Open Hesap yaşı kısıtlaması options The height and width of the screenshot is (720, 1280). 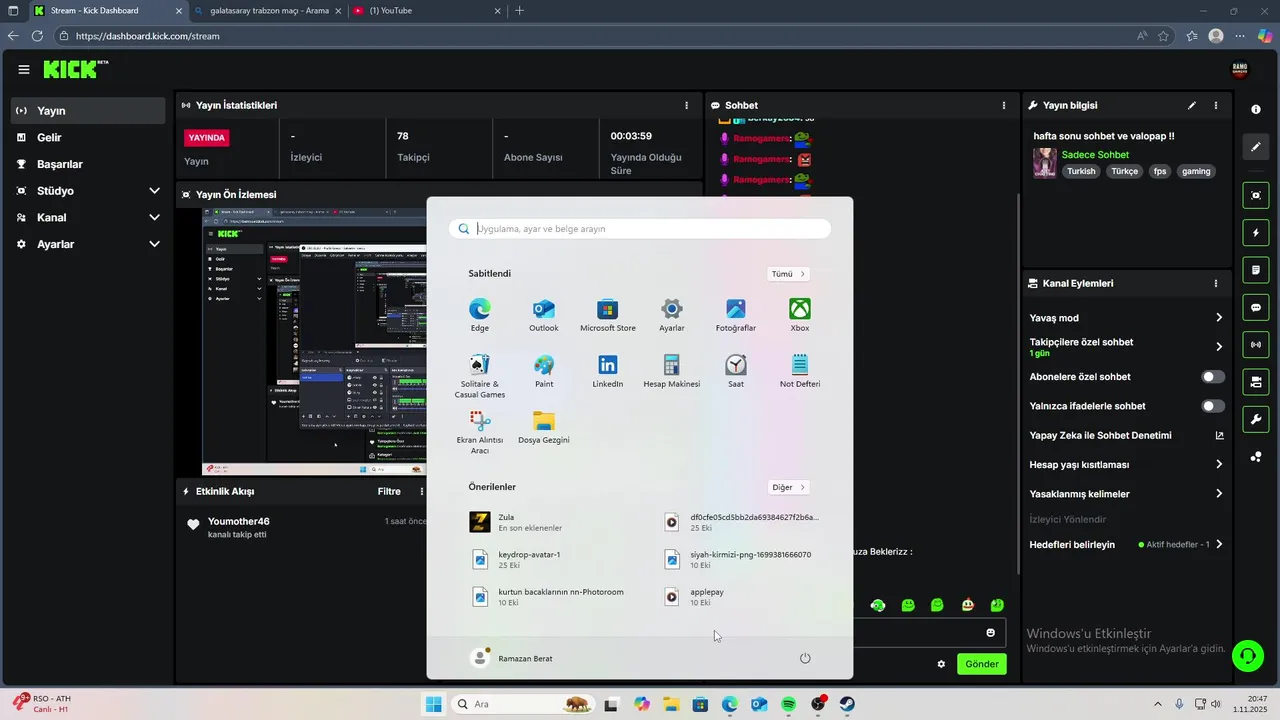[1126, 465]
